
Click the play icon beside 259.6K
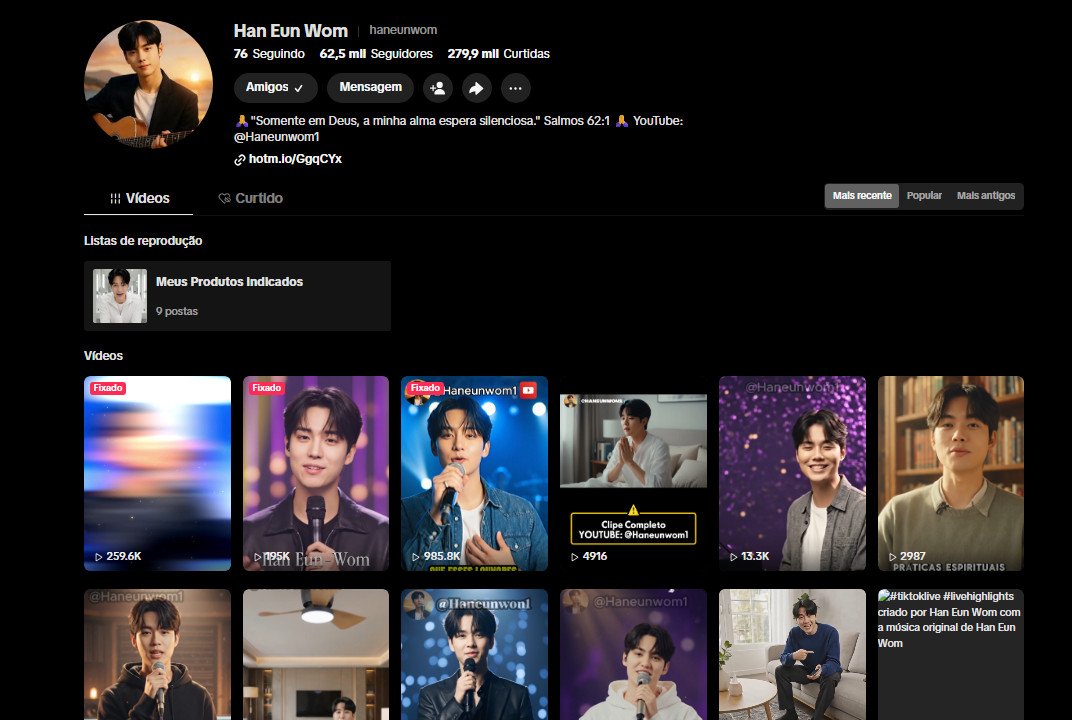98,557
